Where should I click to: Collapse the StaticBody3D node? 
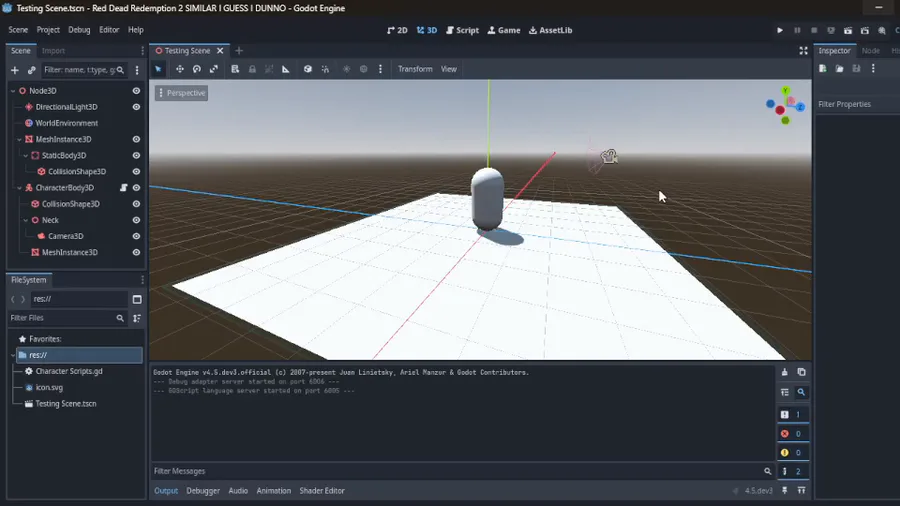click(x=26, y=155)
